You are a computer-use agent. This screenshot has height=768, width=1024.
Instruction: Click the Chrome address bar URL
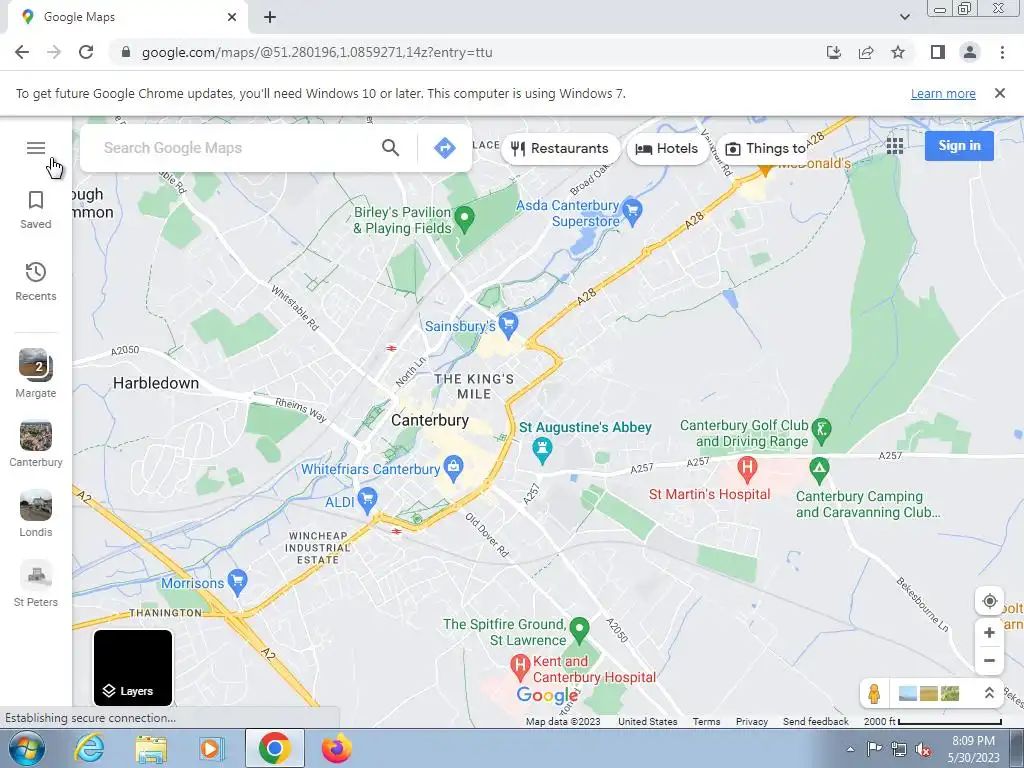click(317, 52)
